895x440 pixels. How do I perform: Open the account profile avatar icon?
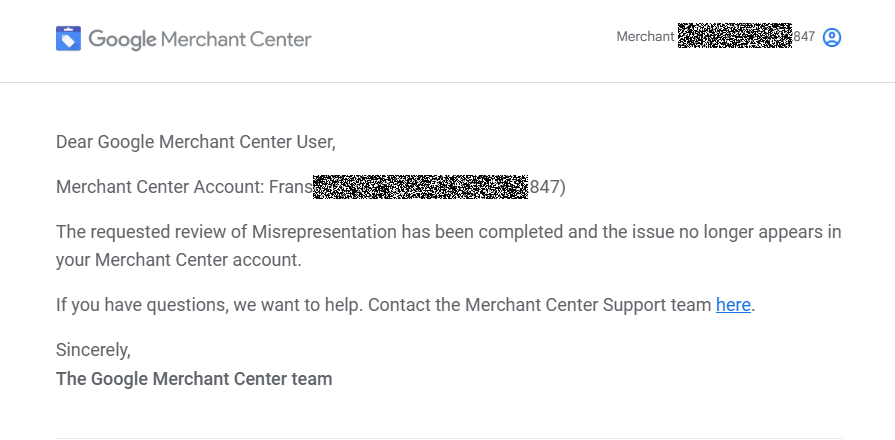click(832, 38)
